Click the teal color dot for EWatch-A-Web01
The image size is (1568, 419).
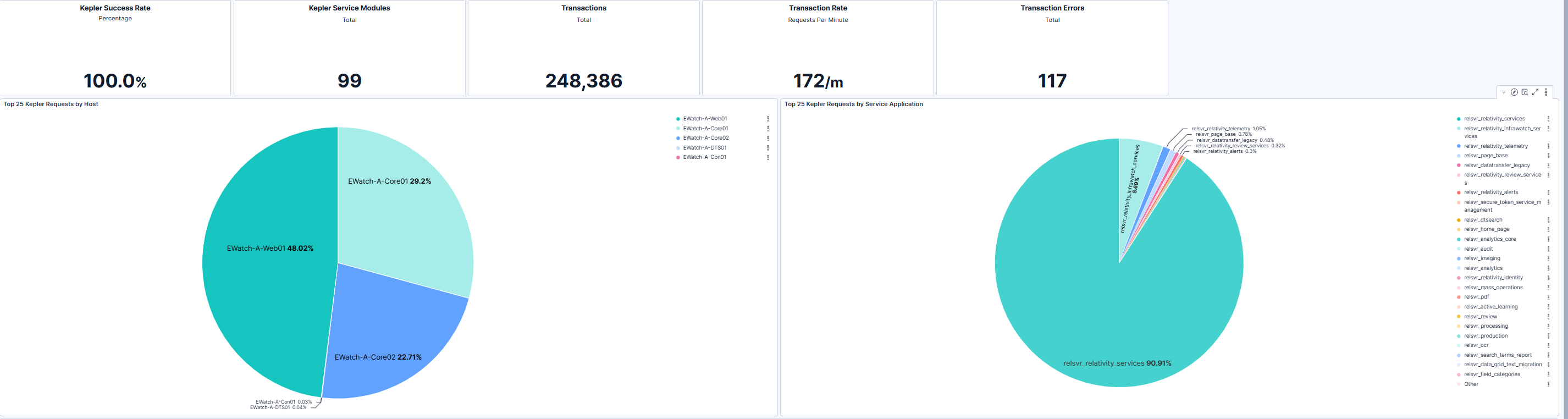[x=677, y=119]
